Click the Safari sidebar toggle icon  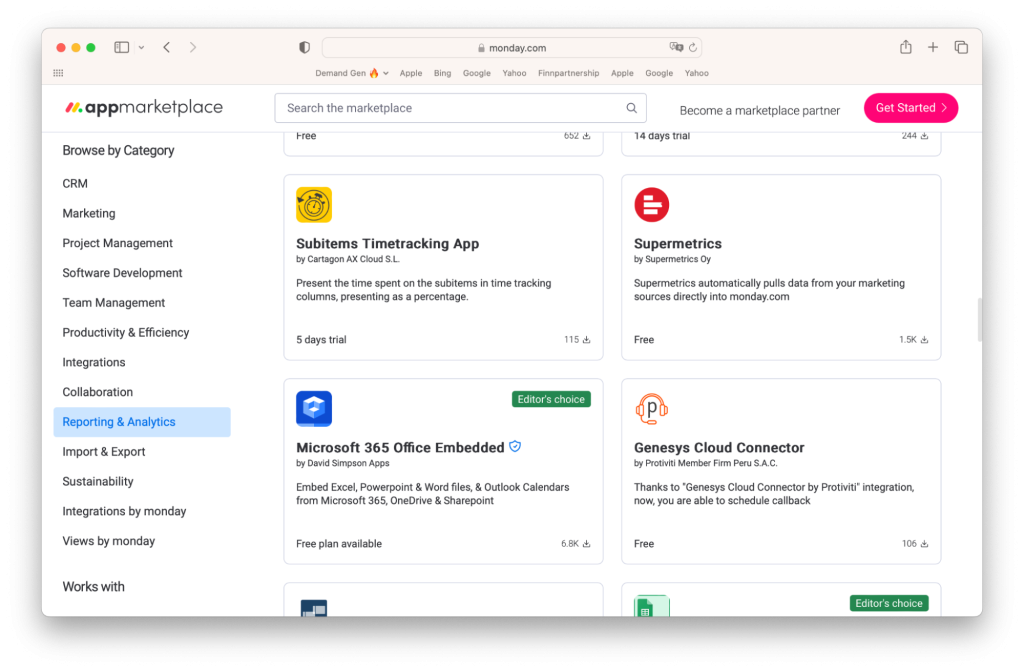pyautogui.click(x=121, y=47)
